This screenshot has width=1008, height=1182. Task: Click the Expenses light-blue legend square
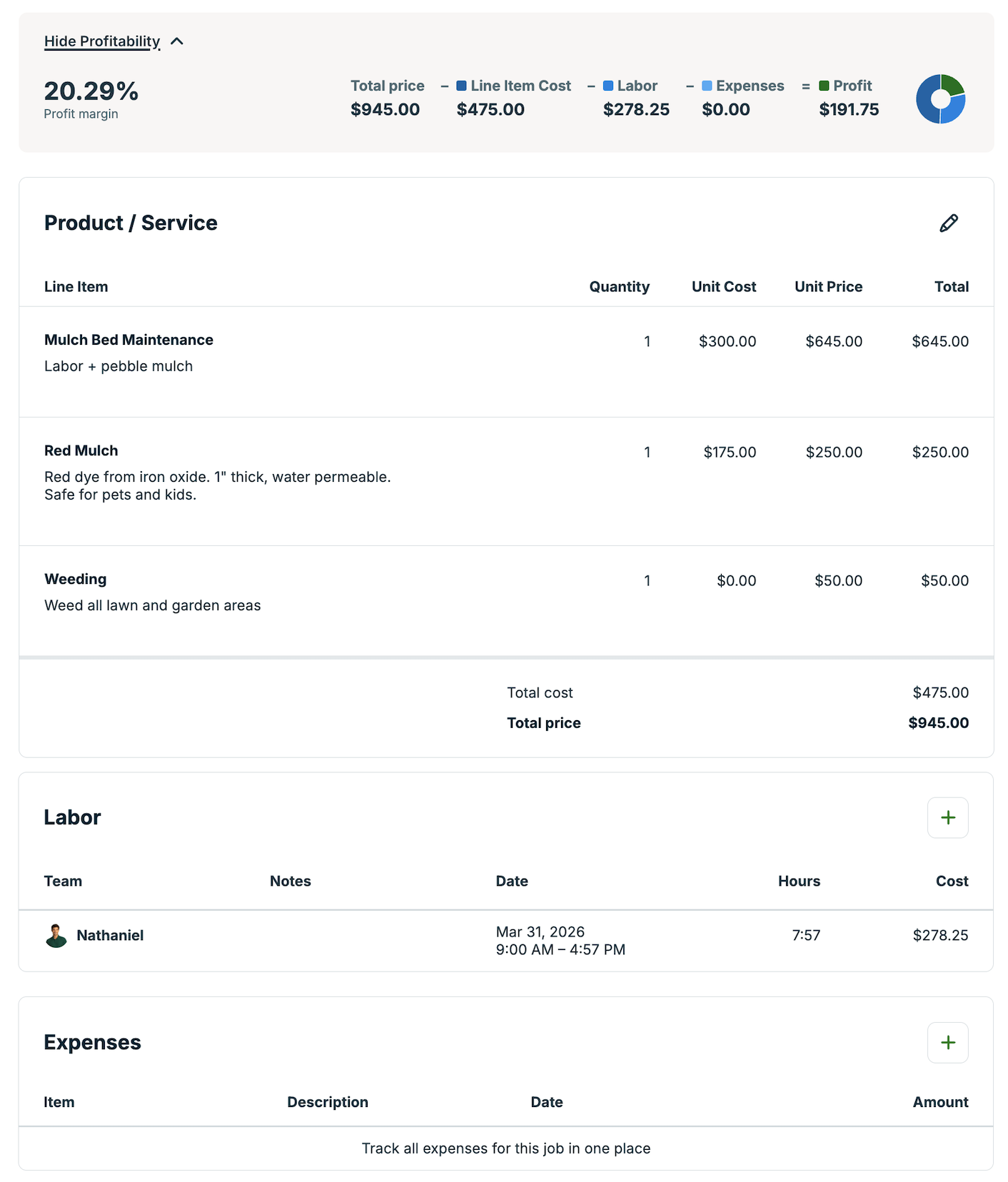[x=707, y=86]
